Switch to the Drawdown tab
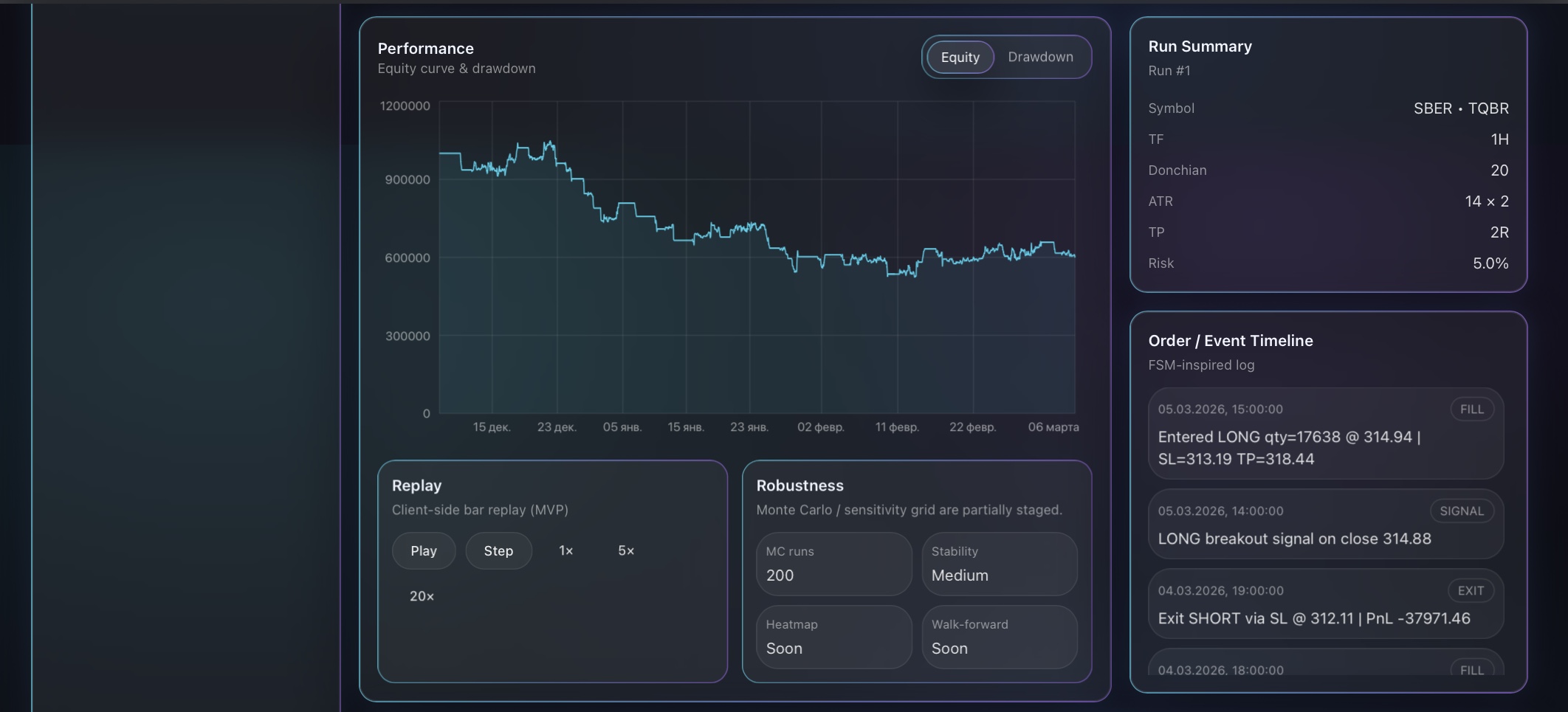The image size is (1568, 712). point(1041,57)
